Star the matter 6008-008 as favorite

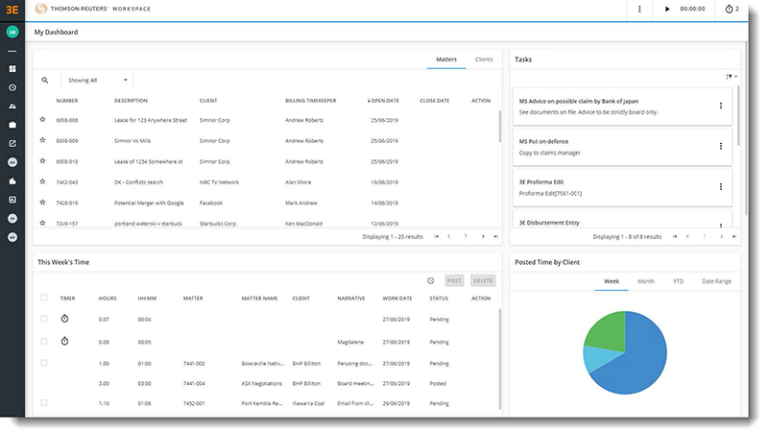(x=43, y=120)
